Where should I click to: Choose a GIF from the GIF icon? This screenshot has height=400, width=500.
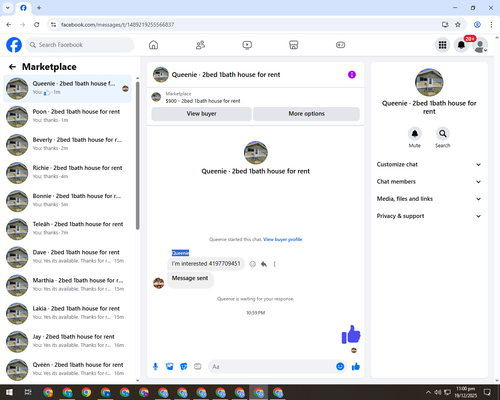click(198, 367)
